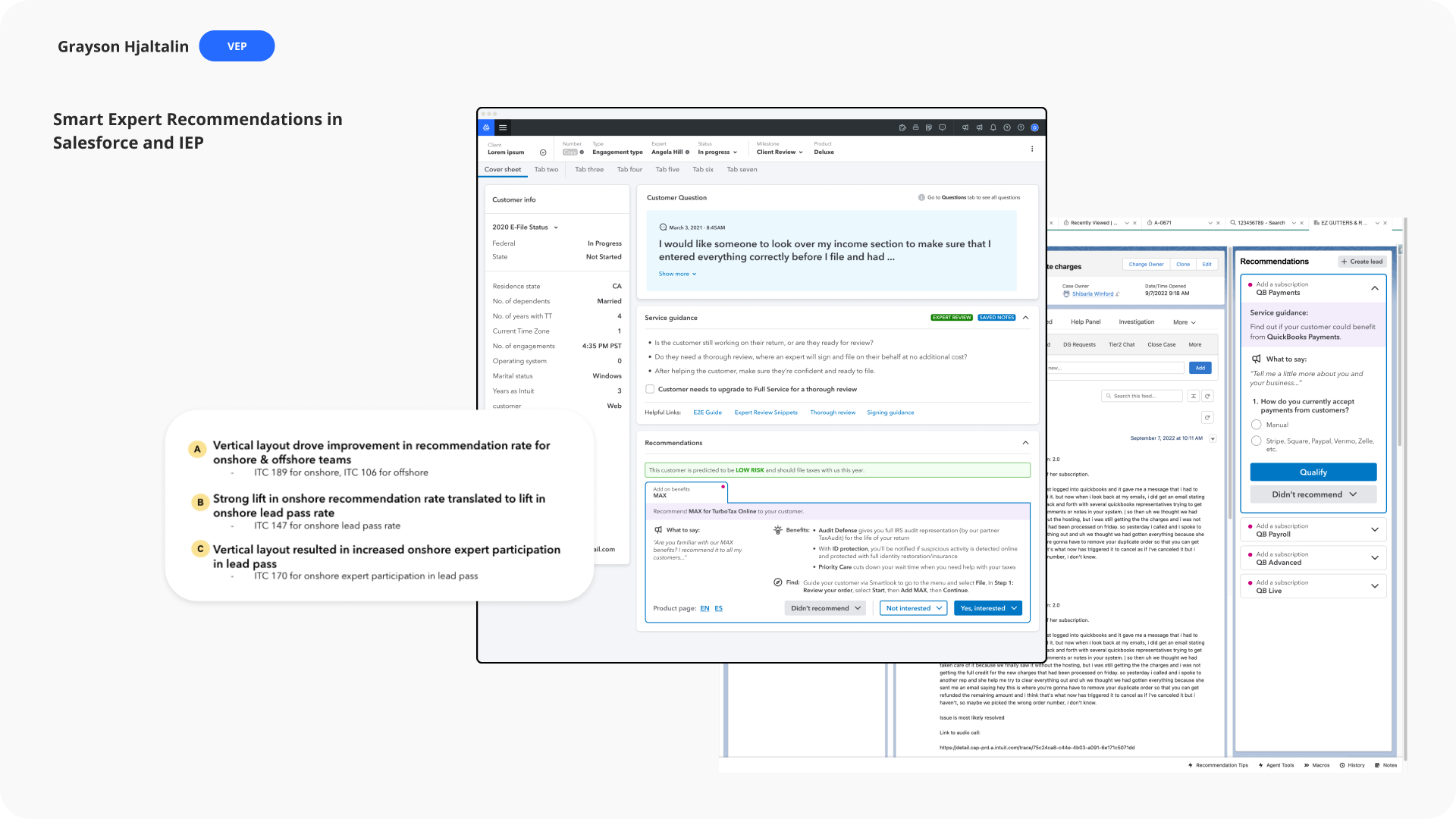Screen dimensions: 1456x819
Task: Click the sticky notes icon in the top bar
Action: coord(929,127)
